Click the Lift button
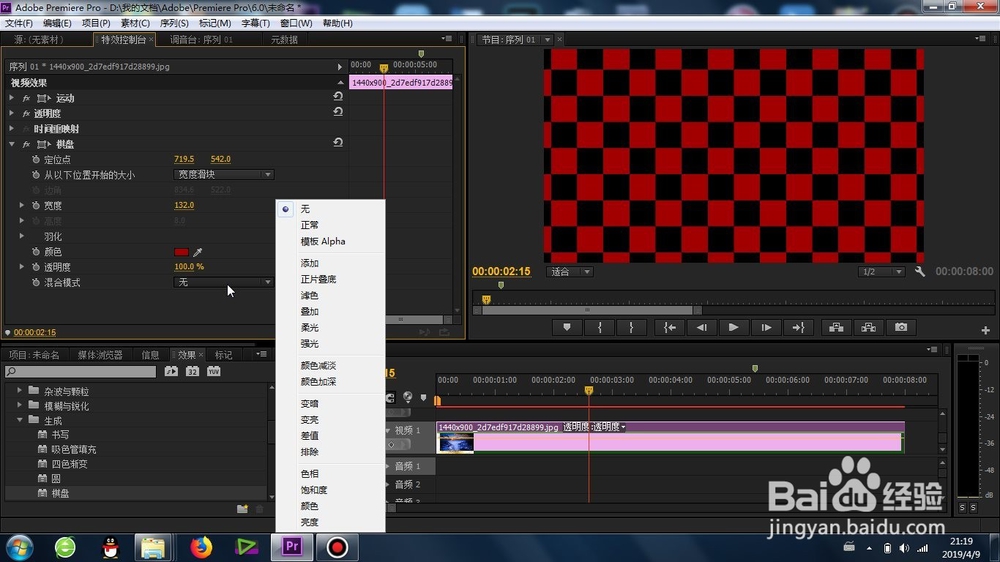The image size is (1000, 562). (836, 327)
